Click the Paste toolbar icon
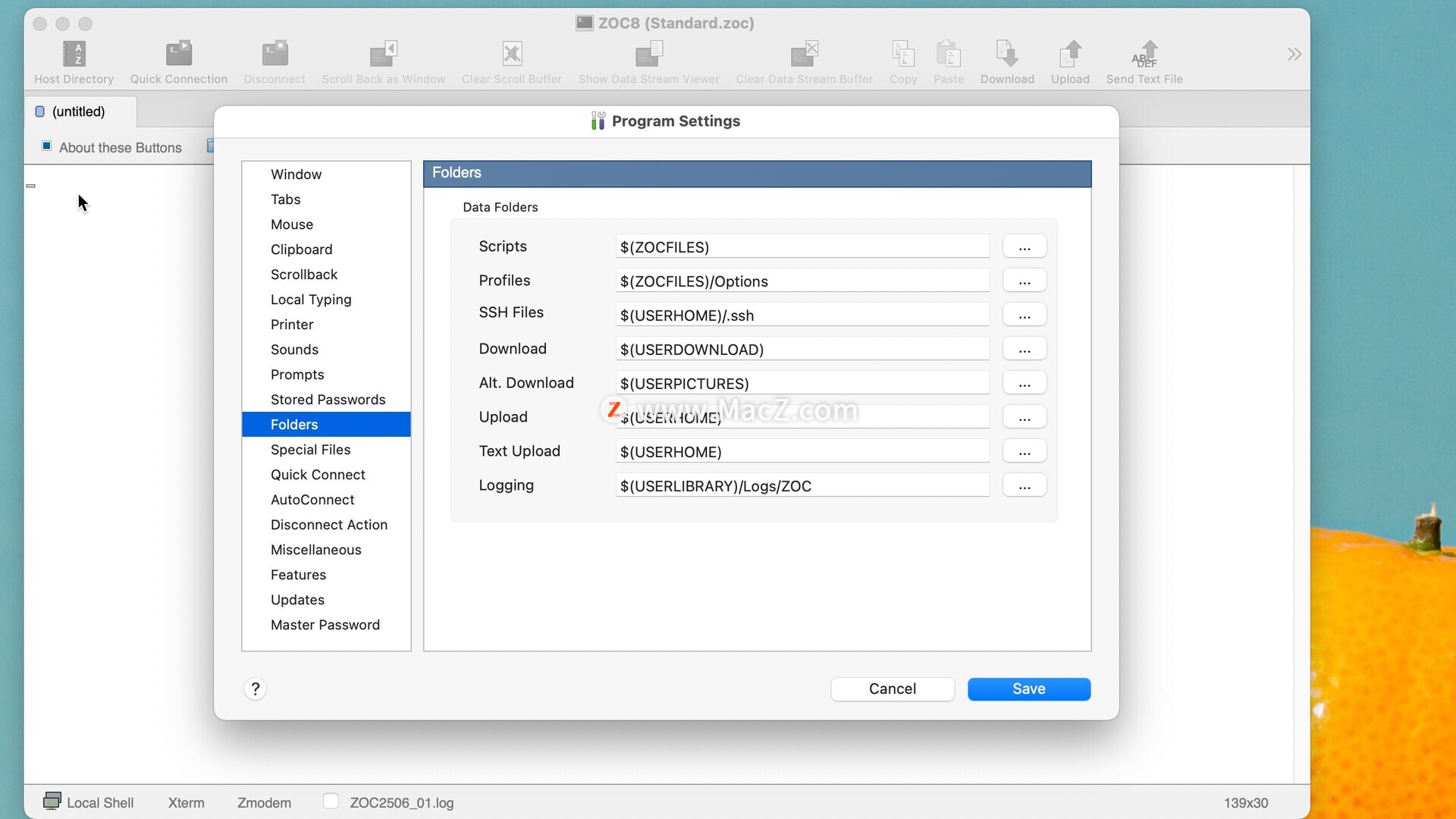Viewport: 1456px width, 819px height. pyautogui.click(x=949, y=54)
